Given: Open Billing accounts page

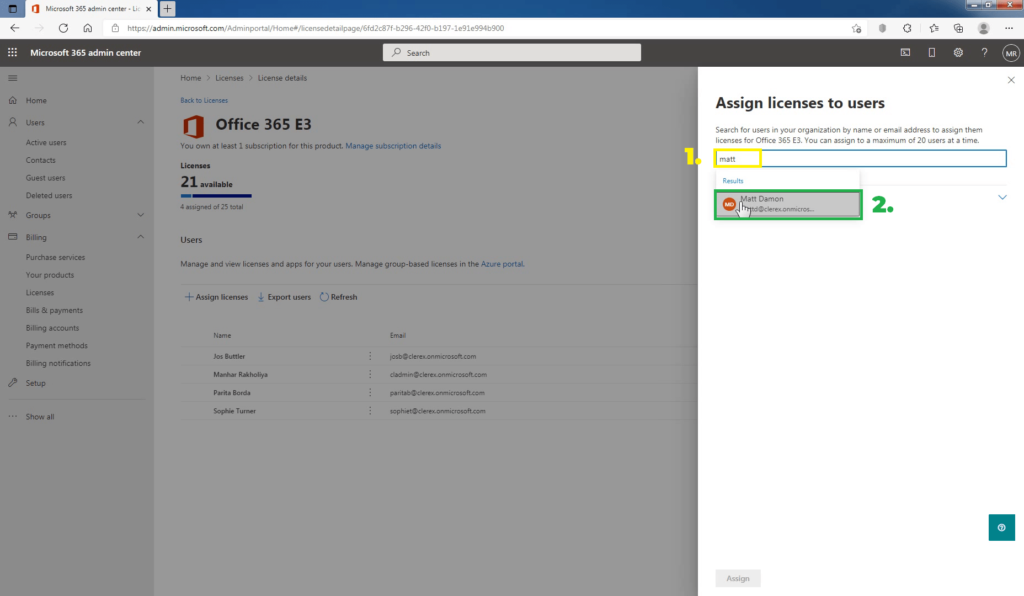Looking at the screenshot, I should [52, 328].
